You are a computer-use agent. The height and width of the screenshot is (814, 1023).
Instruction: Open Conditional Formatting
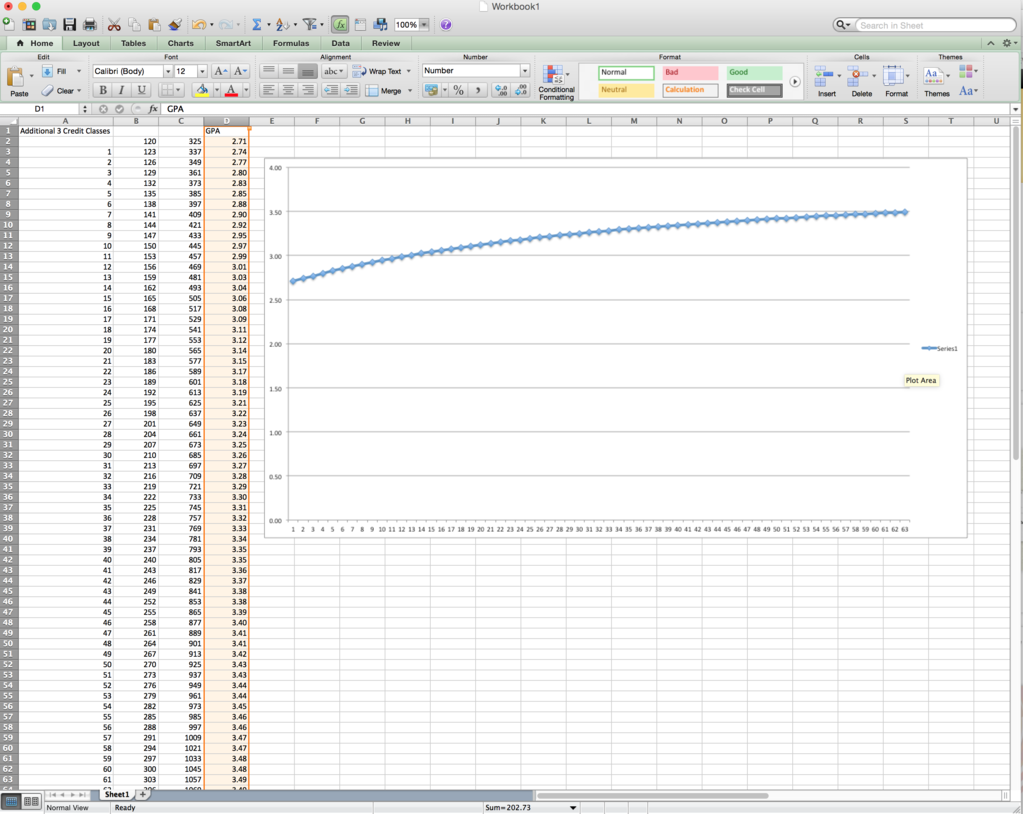point(556,82)
